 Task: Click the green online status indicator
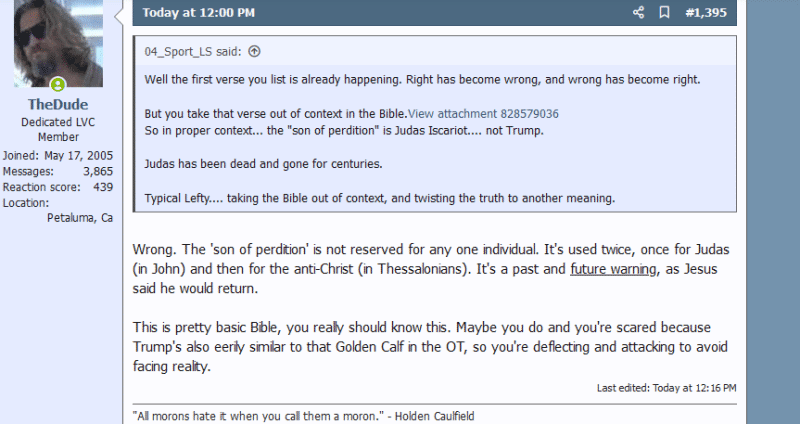[x=58, y=84]
